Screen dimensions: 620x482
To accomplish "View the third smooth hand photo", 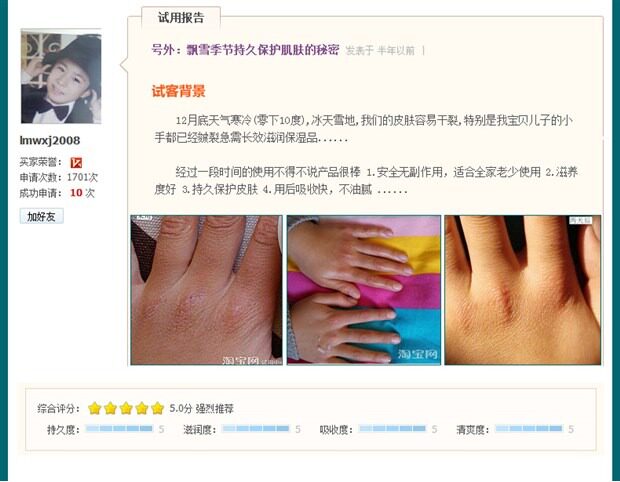I will coord(523,290).
